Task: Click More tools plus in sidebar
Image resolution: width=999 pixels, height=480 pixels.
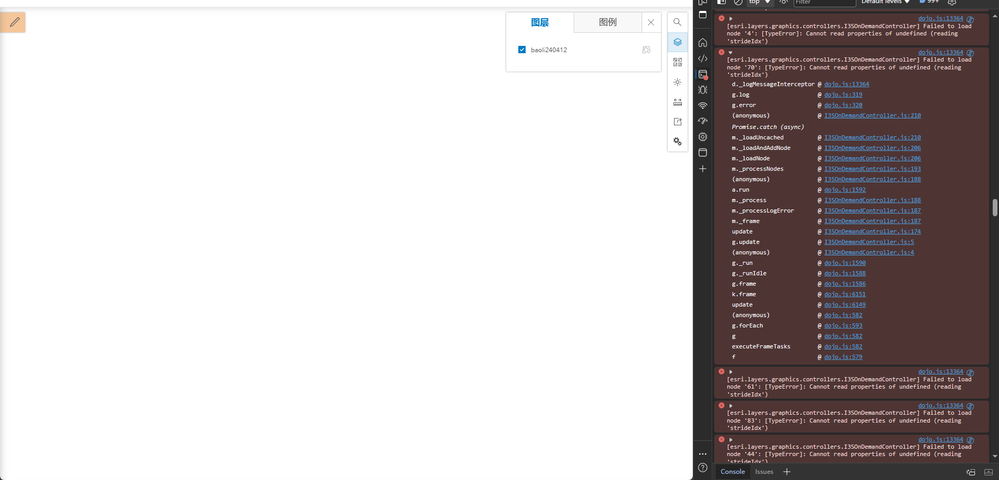Action: 702,169
